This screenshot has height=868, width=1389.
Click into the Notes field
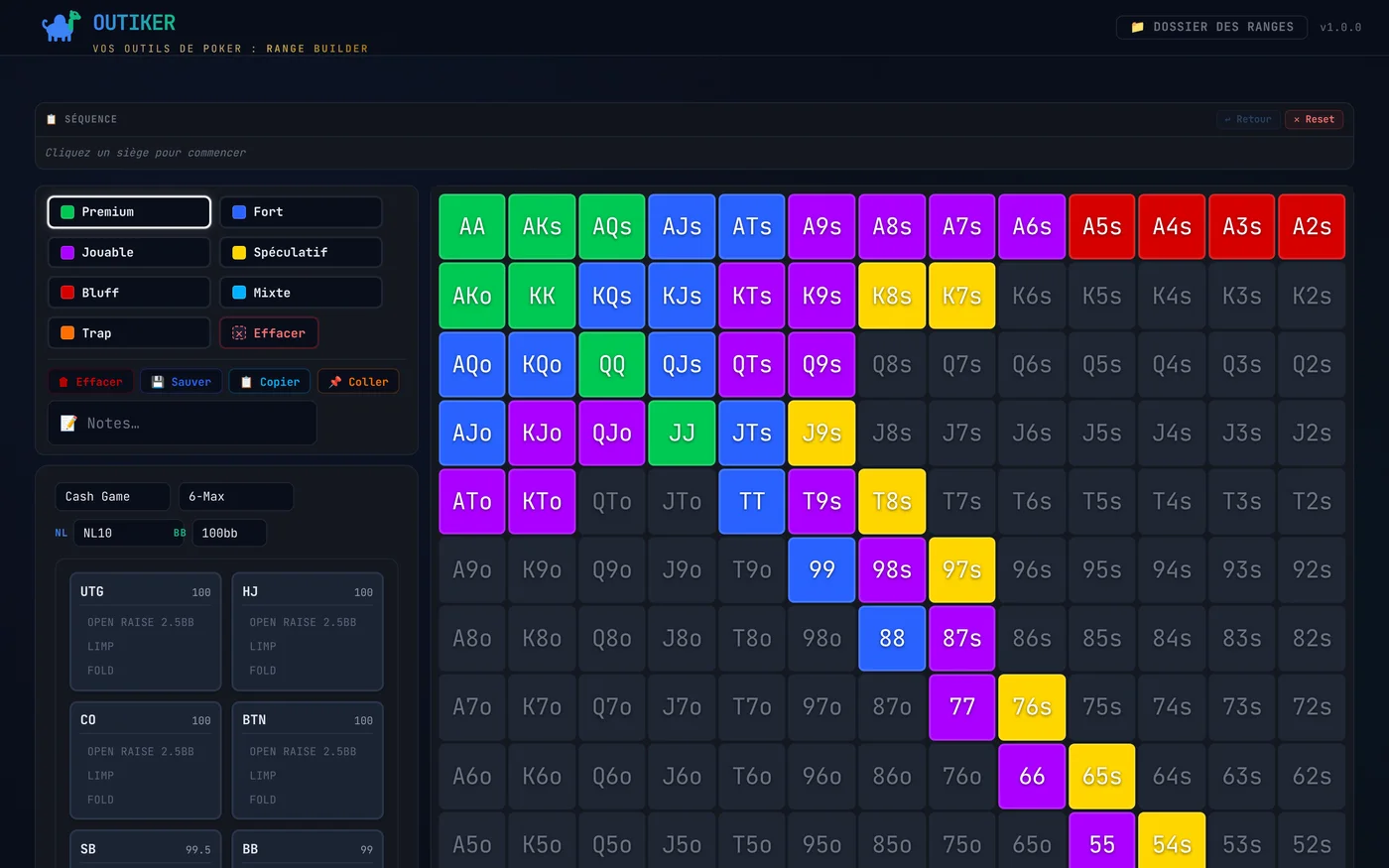tap(183, 423)
